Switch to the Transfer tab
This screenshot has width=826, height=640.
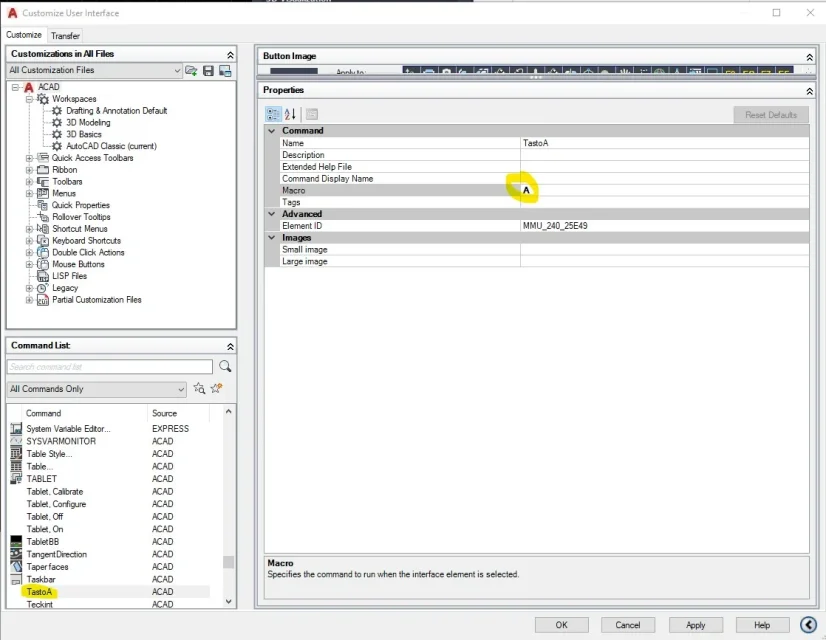coord(65,36)
